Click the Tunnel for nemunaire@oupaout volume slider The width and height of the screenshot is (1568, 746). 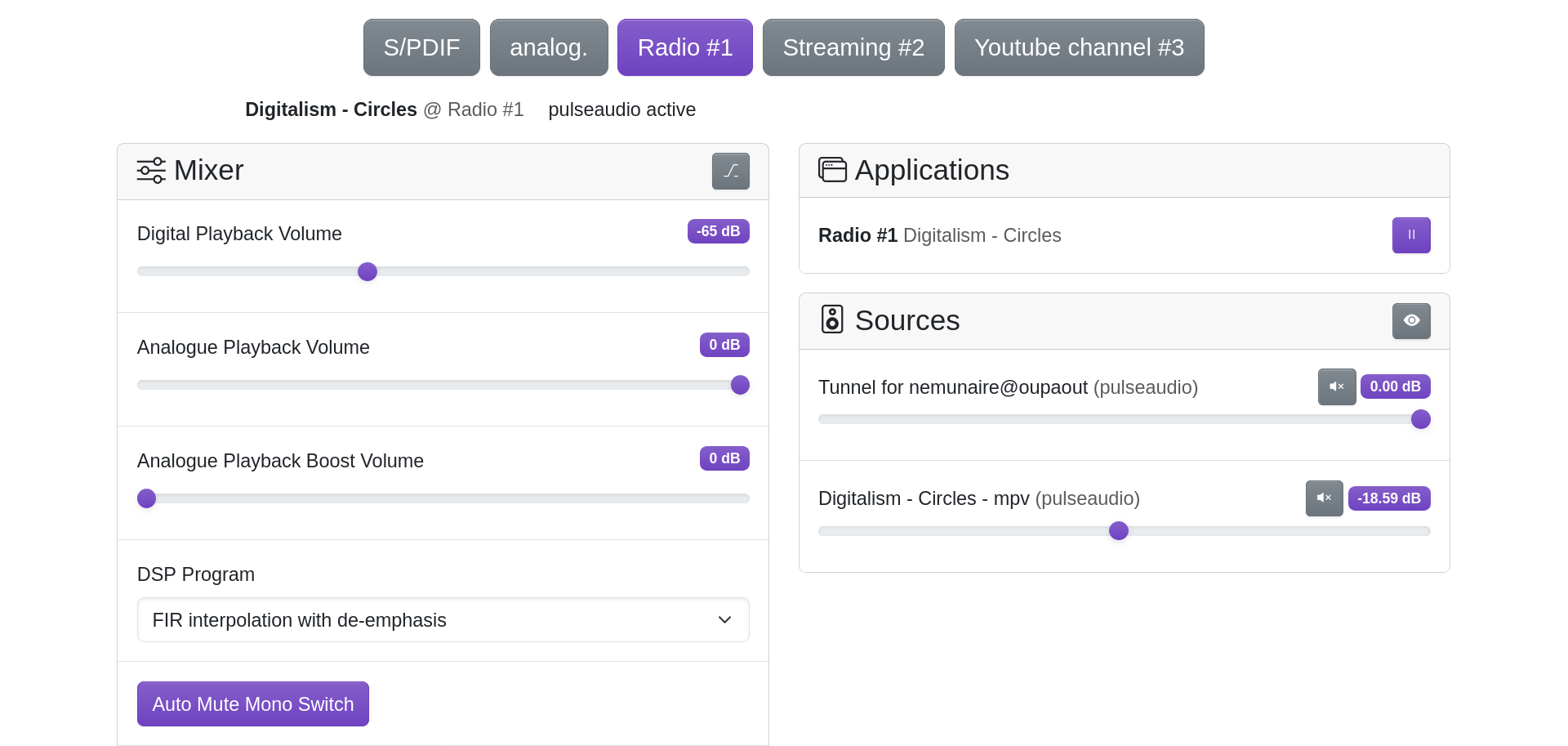(1125, 419)
